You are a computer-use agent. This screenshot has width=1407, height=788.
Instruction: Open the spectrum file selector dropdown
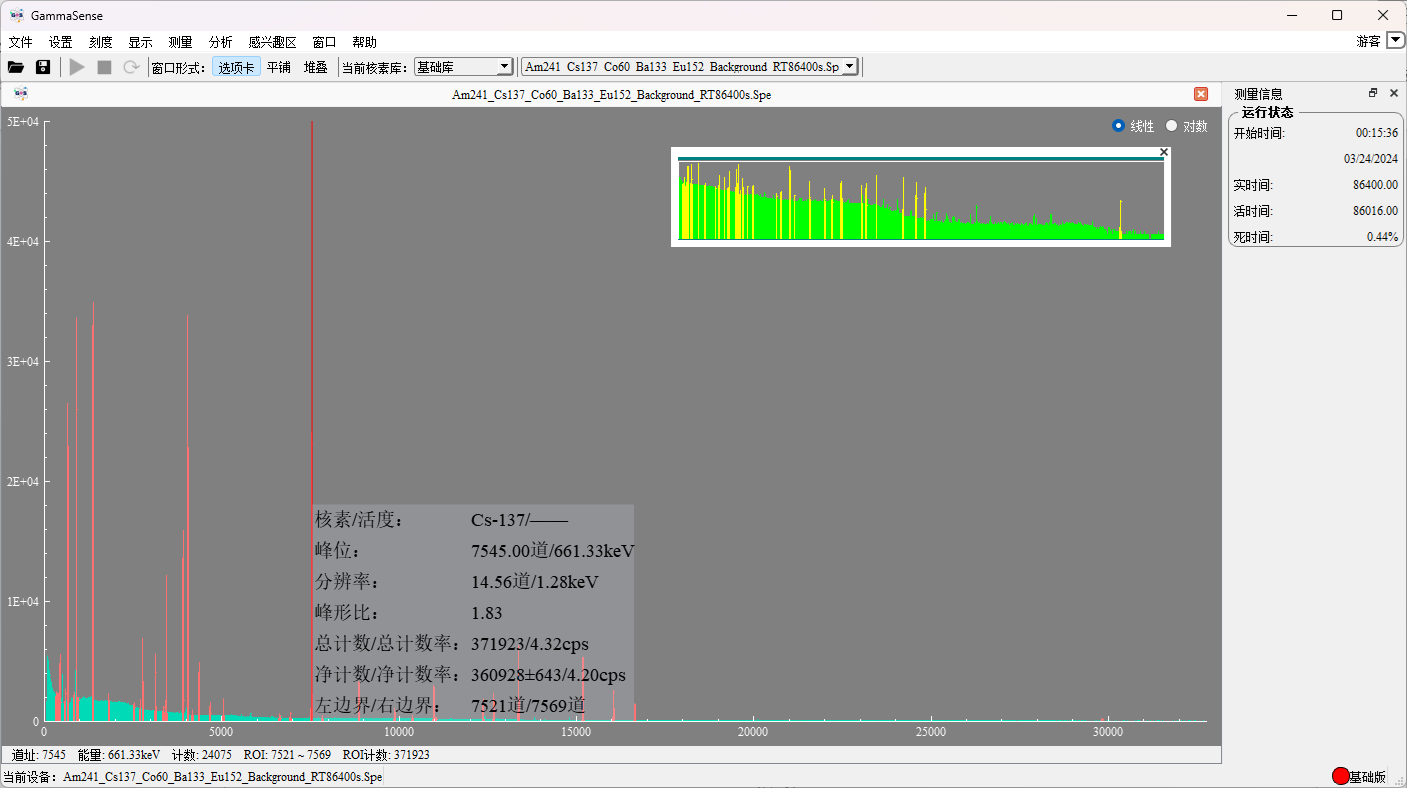point(849,67)
